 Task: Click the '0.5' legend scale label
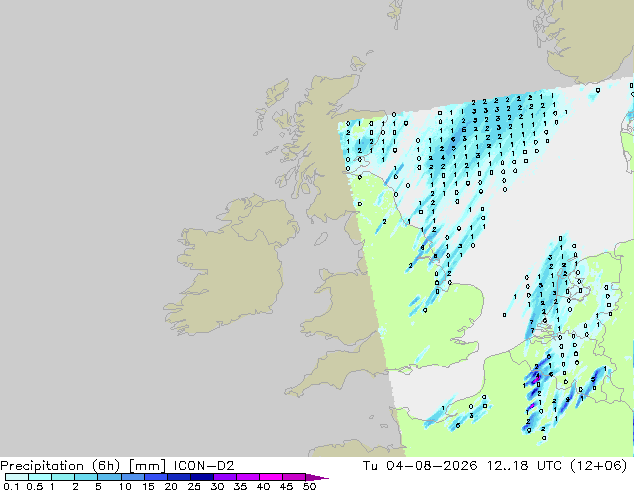coord(35,486)
